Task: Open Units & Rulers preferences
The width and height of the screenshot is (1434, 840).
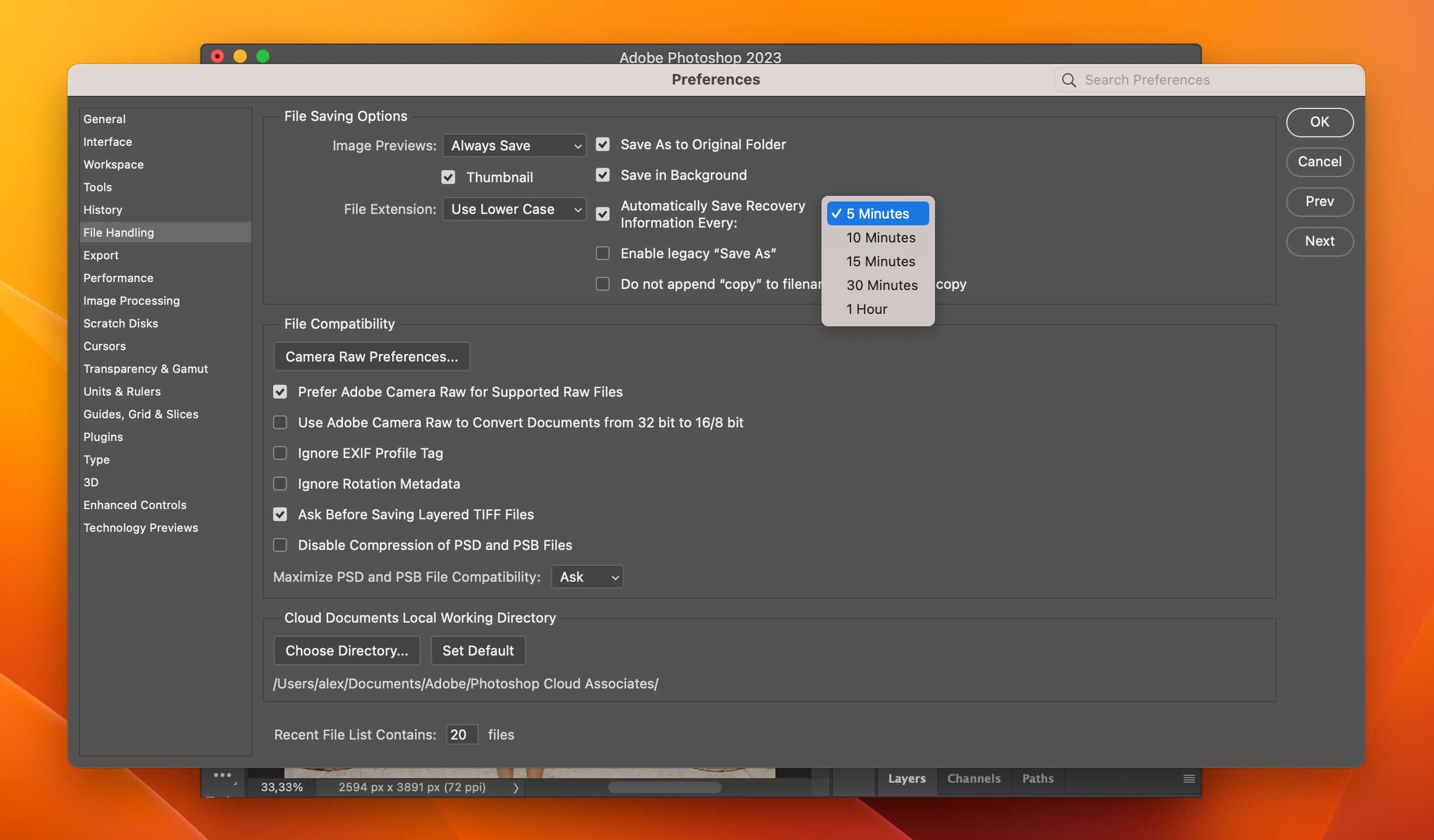Action: click(165, 392)
